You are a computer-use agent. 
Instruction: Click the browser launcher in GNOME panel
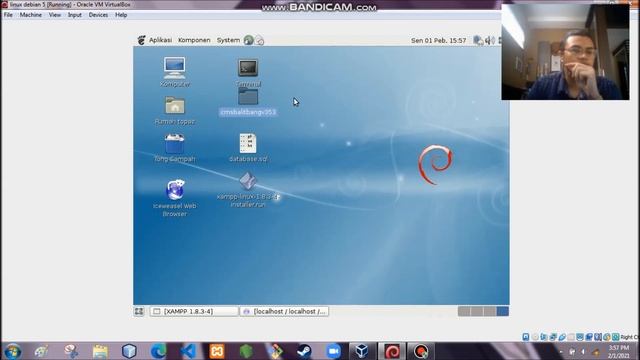coord(248,40)
